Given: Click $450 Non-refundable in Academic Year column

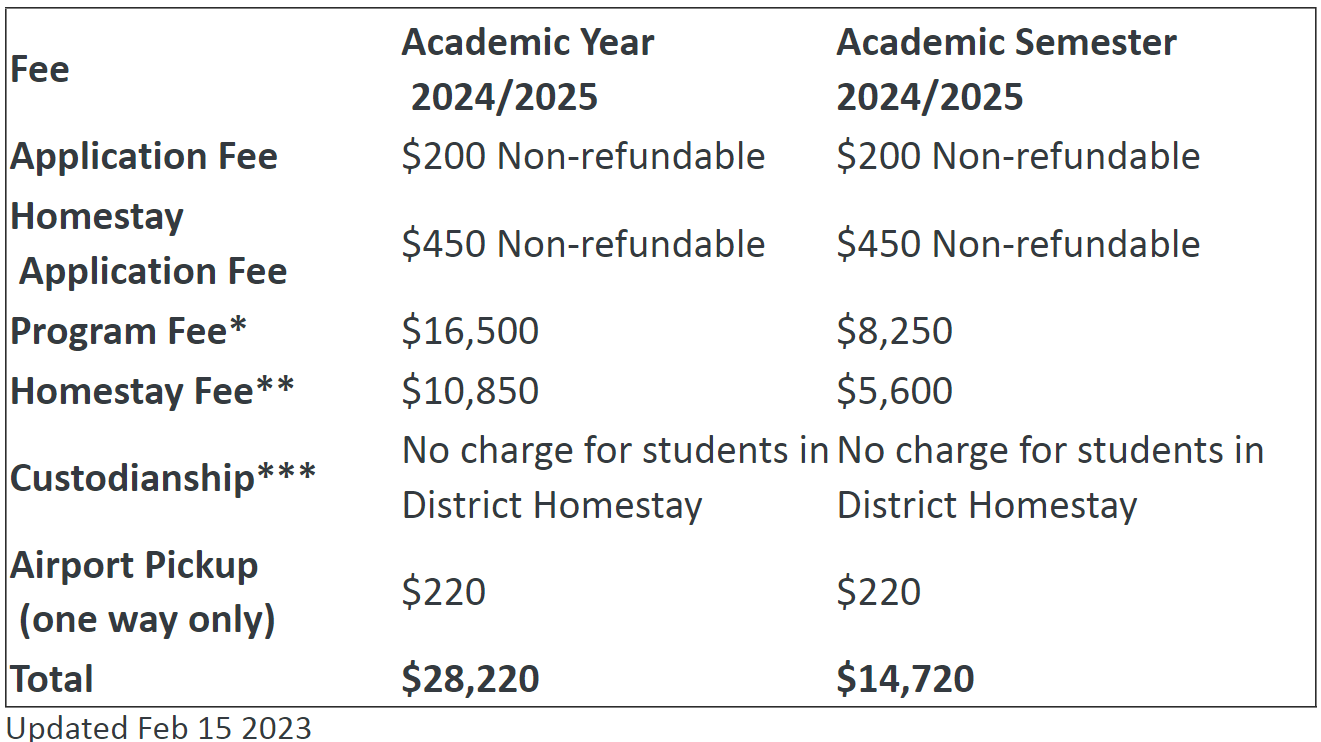Looking at the screenshot, I should pyautogui.click(x=583, y=244).
